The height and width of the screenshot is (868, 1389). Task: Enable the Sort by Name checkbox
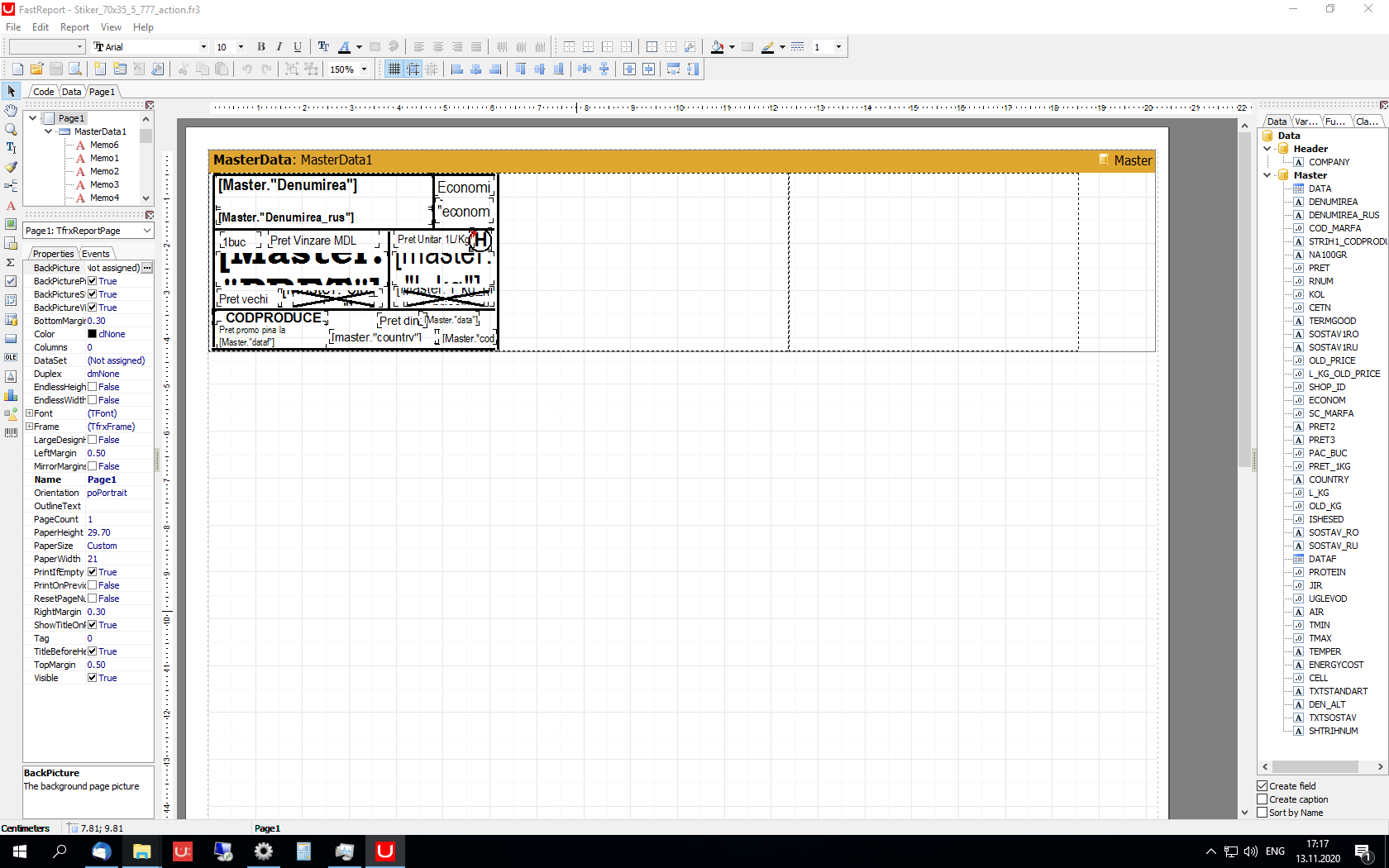point(1263,813)
